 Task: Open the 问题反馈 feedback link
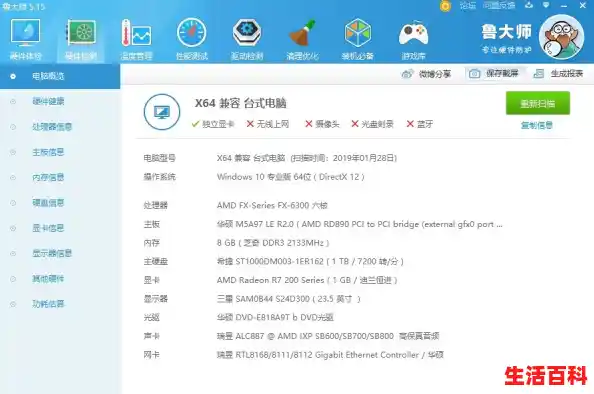(x=499, y=5)
